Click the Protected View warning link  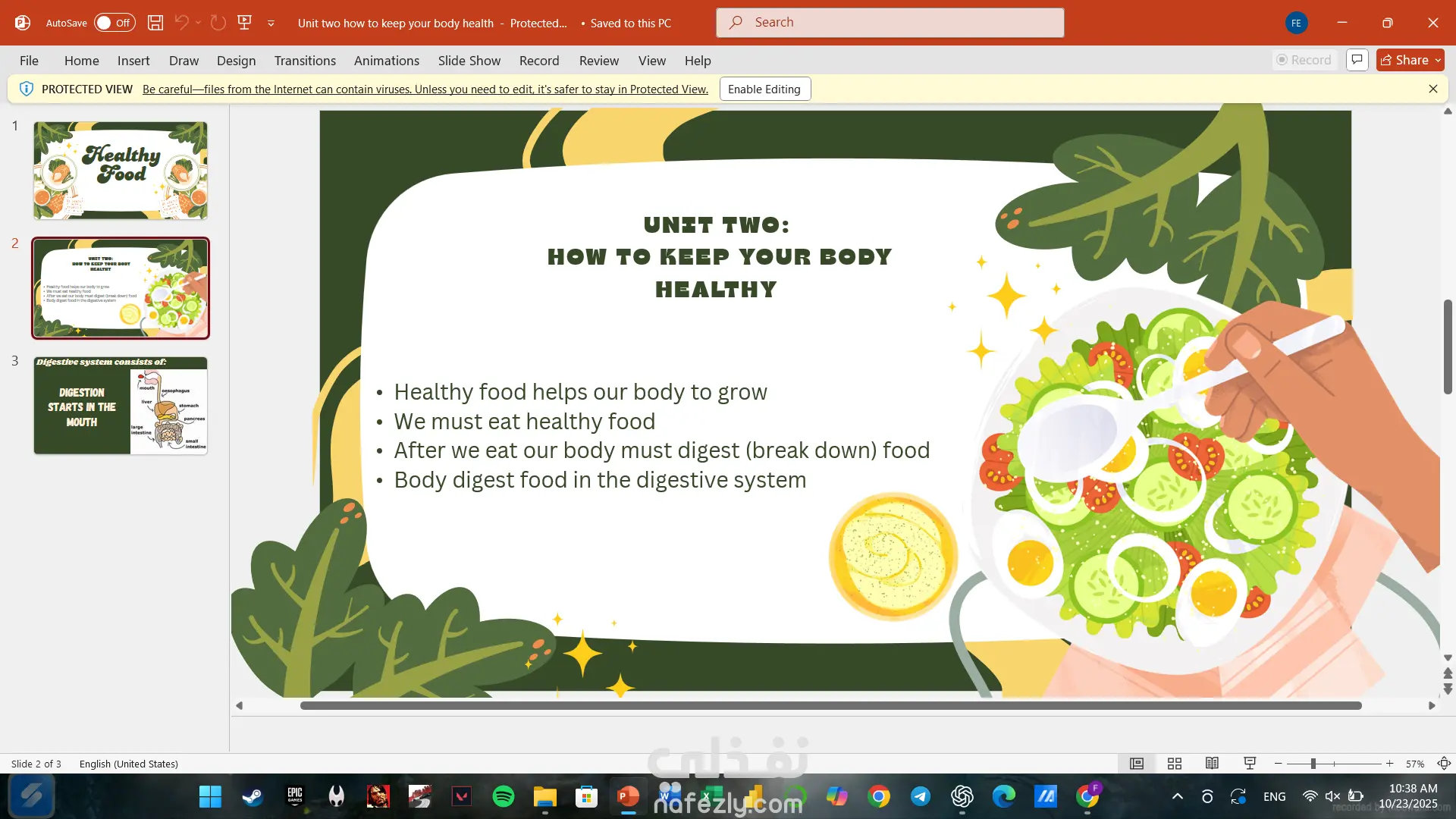pos(425,89)
